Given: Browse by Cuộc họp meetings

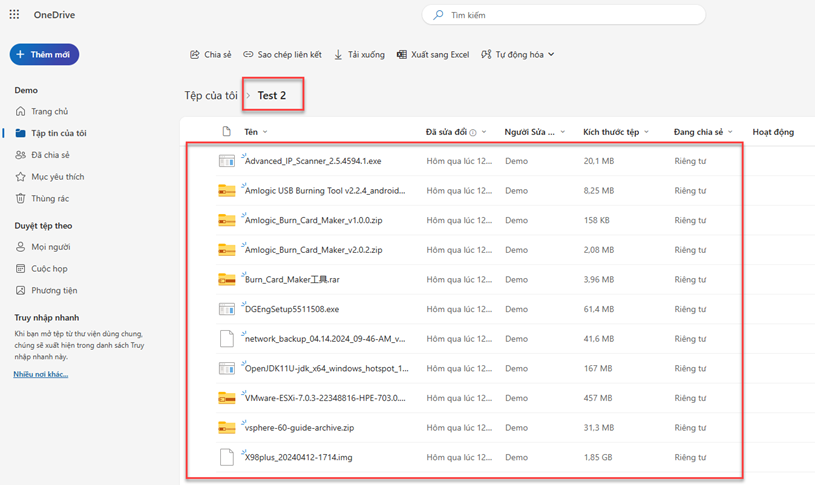Looking at the screenshot, I should [x=49, y=268].
